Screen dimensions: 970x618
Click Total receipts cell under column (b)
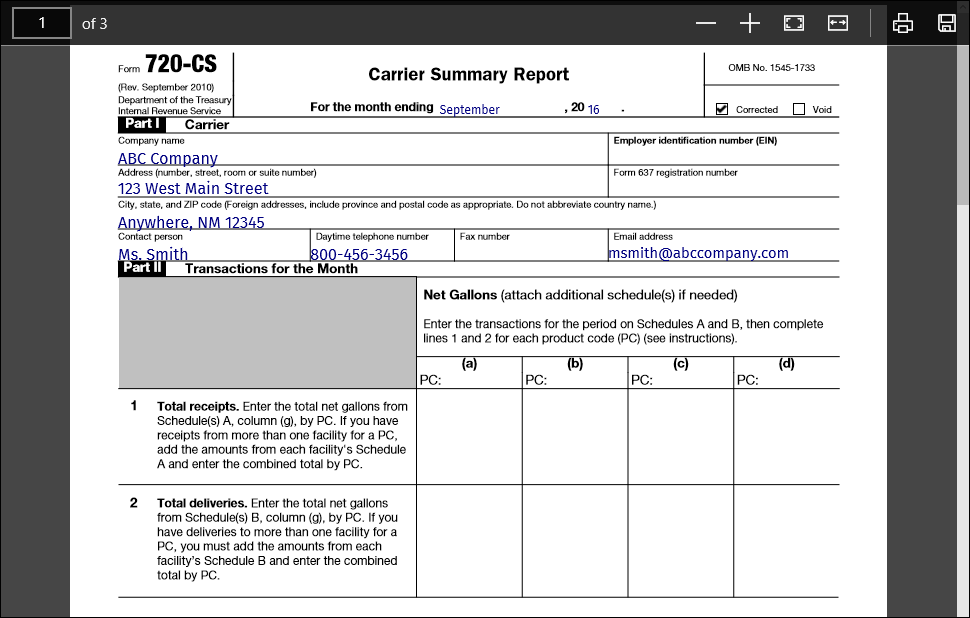(575, 436)
